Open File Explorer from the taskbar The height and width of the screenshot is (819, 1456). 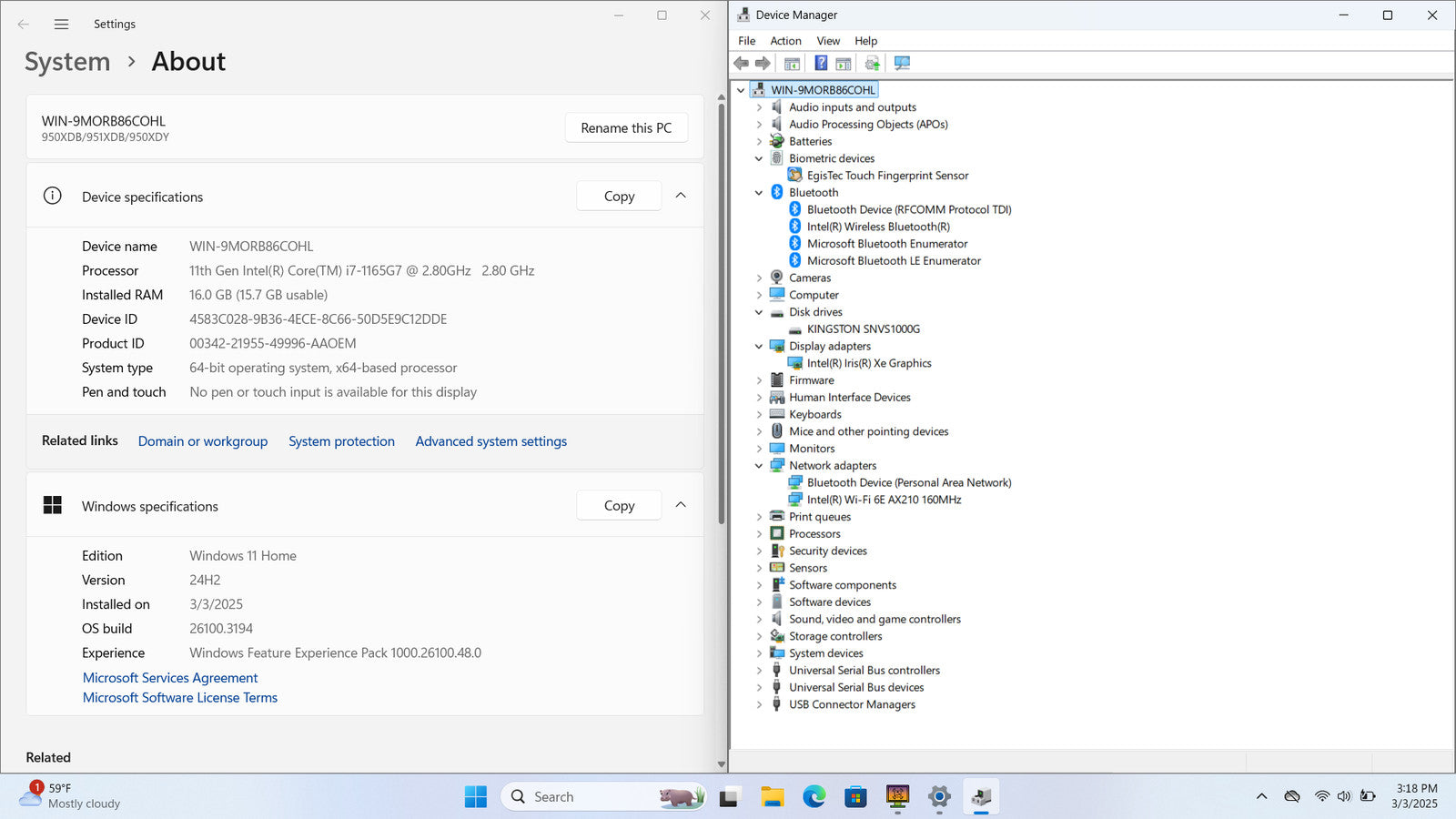[773, 797]
